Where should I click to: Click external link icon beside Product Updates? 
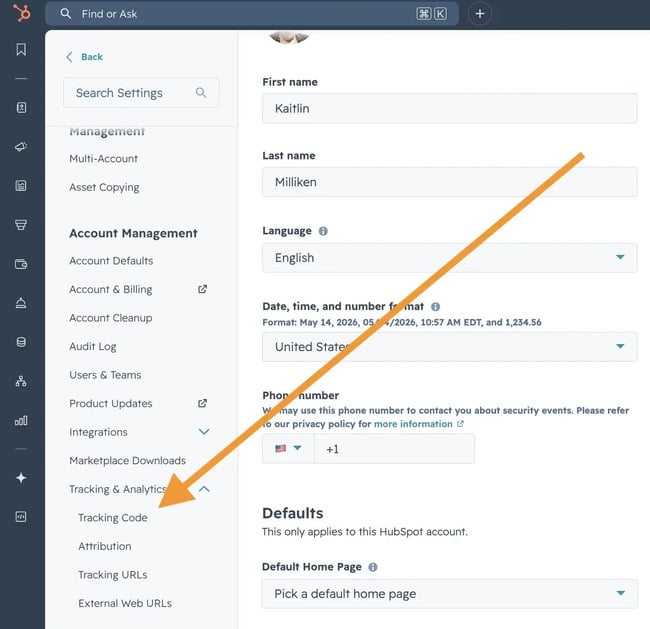coord(202,403)
